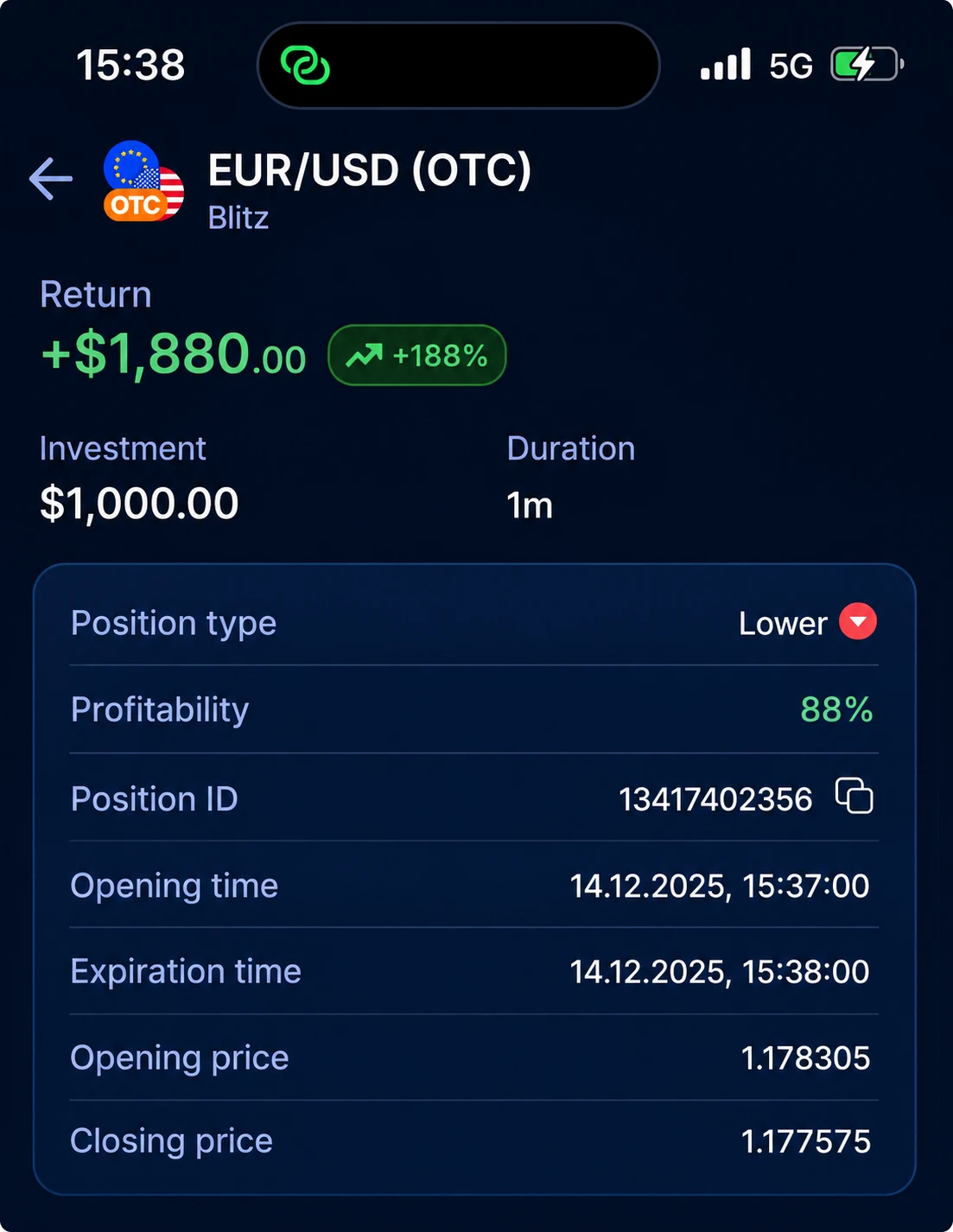Image resolution: width=953 pixels, height=1232 pixels.
Task: Tap the trending-up arrow in +188% badge
Action: pos(364,355)
